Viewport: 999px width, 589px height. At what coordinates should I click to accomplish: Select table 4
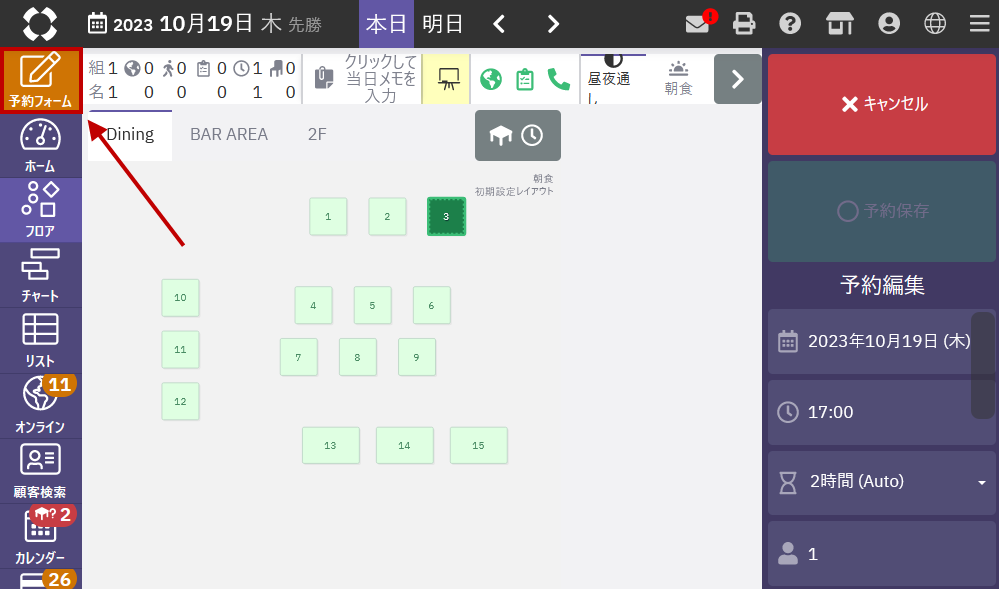(313, 305)
